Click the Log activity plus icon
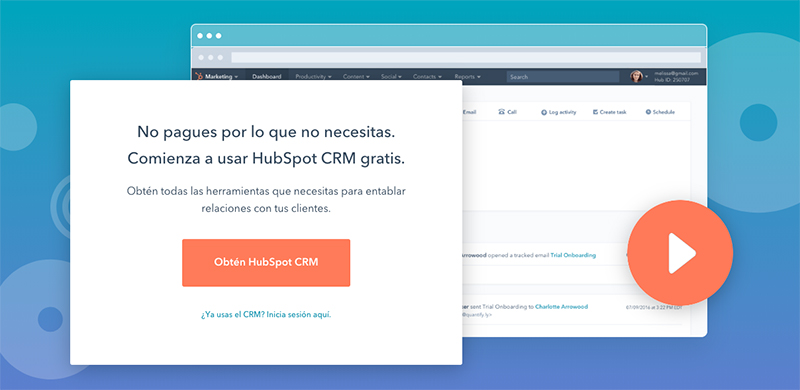 544,112
